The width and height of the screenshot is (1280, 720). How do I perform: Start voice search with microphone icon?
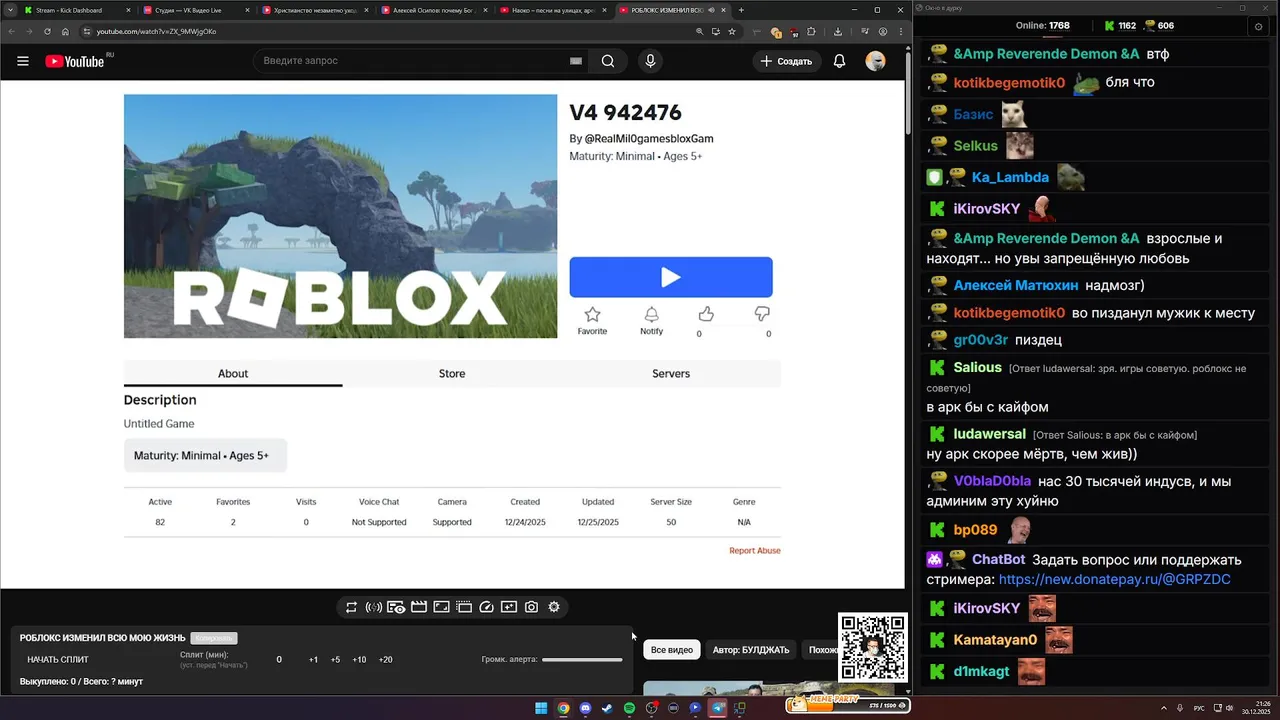[x=650, y=61]
